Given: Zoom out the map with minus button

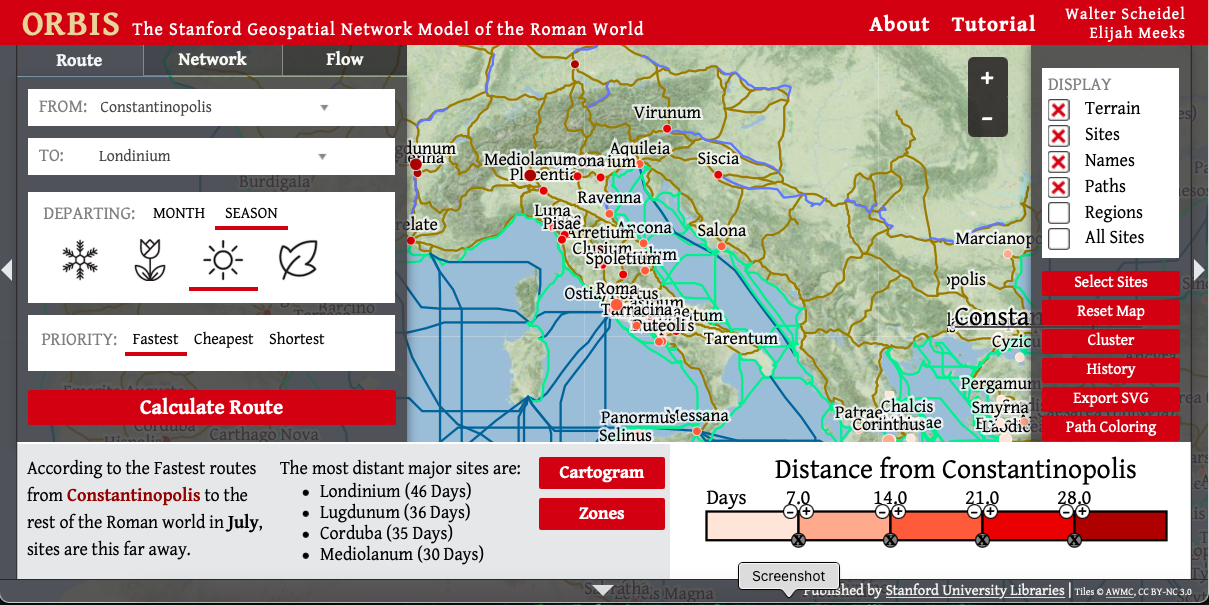Looking at the screenshot, I should [987, 118].
